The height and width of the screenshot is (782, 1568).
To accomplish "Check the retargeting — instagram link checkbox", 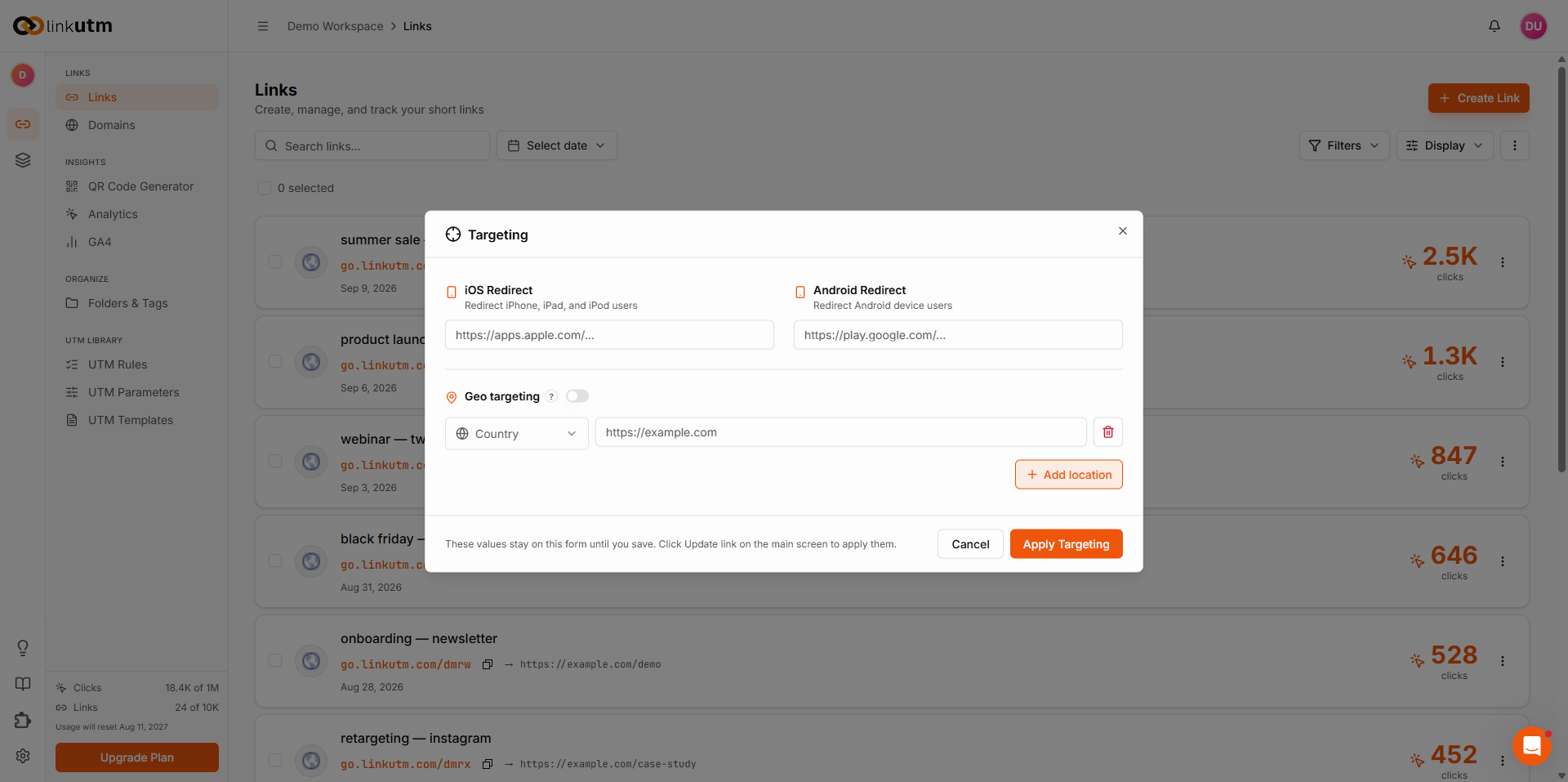I will 275,760.
